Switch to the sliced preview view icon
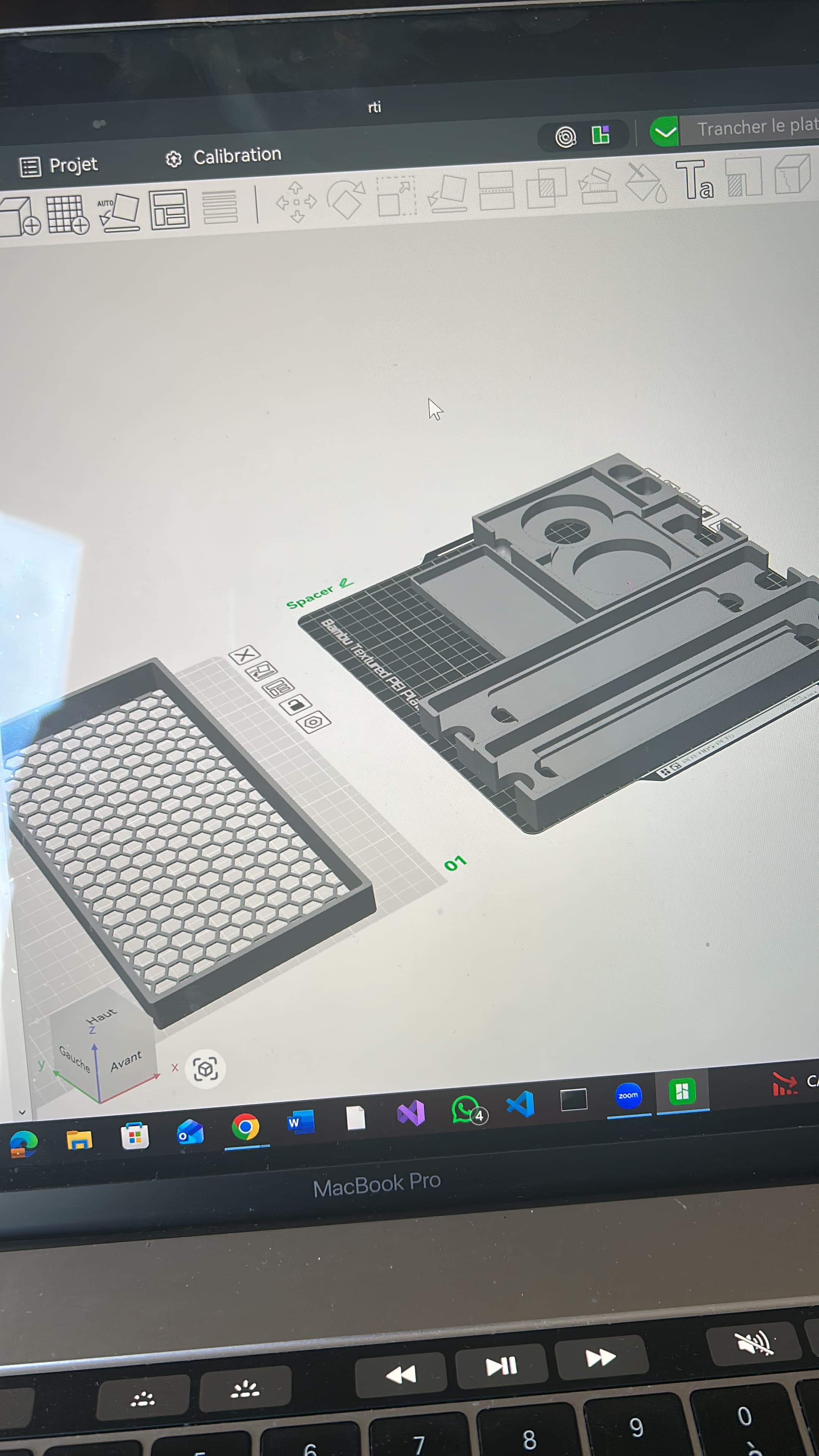This screenshot has height=1456, width=819. point(600,135)
